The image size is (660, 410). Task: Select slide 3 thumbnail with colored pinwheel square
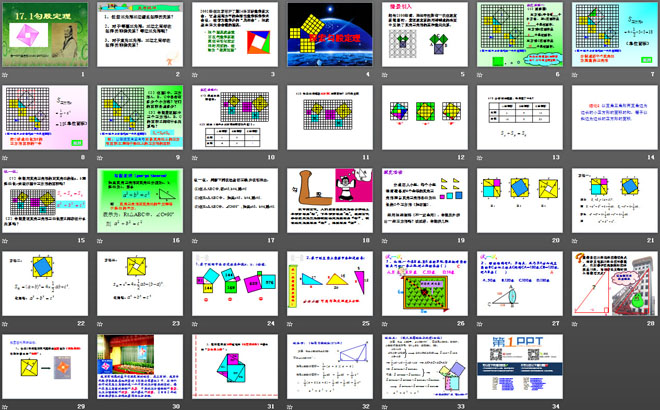[x=235, y=35]
